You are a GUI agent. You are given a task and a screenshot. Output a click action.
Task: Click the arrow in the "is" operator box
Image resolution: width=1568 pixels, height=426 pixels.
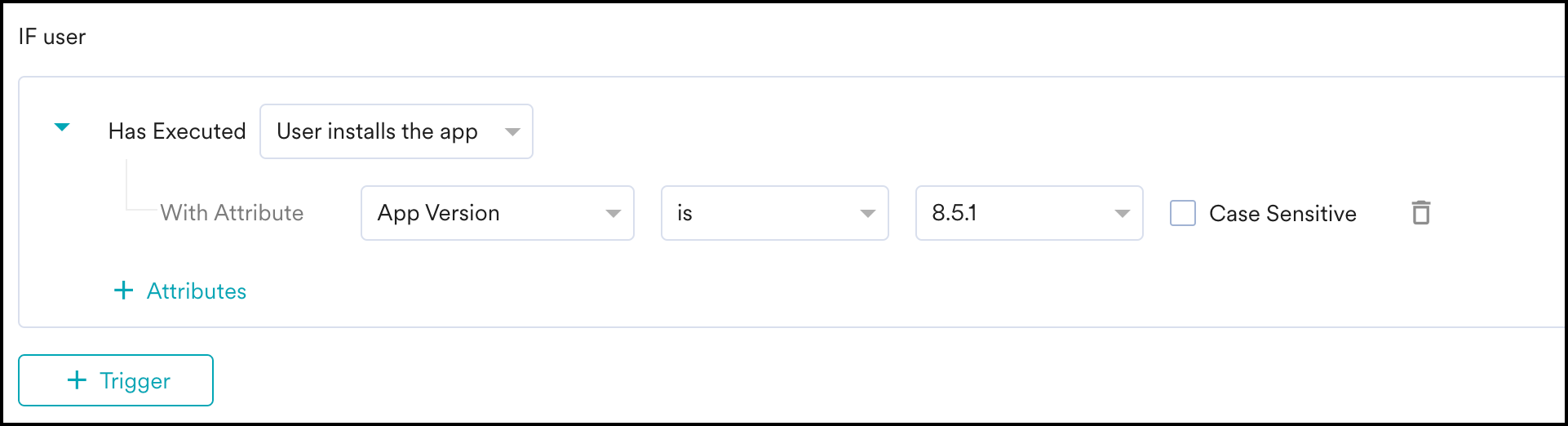pos(868,214)
